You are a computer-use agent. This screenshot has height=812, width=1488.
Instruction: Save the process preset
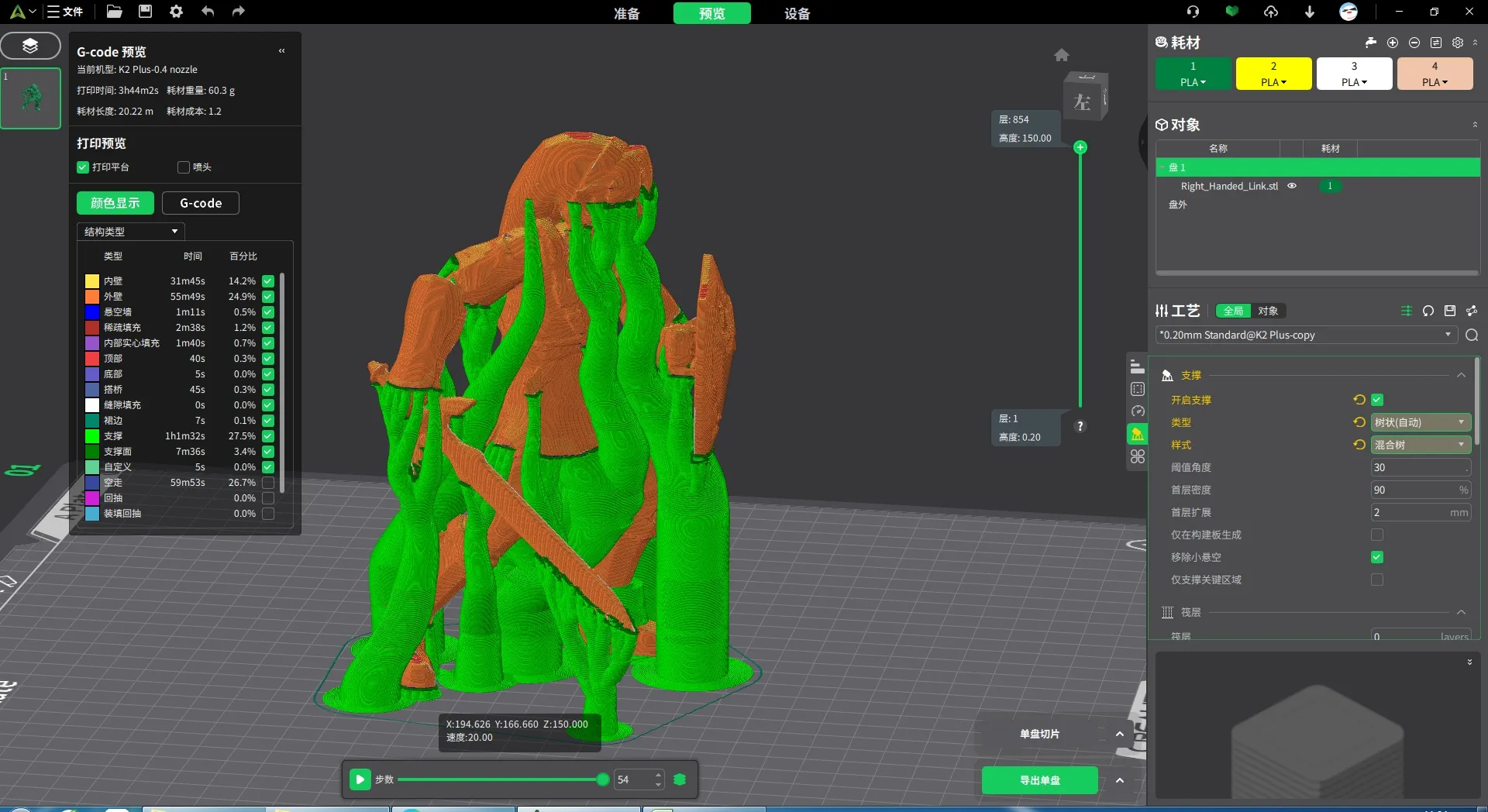1450,311
